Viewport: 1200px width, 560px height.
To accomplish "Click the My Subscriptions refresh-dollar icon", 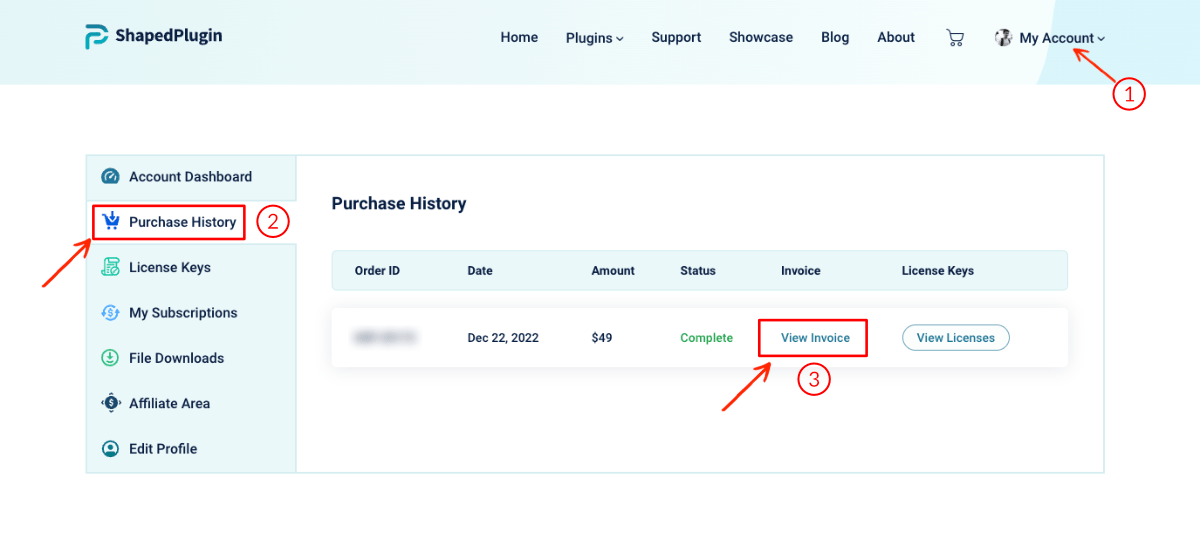I will pos(111,313).
